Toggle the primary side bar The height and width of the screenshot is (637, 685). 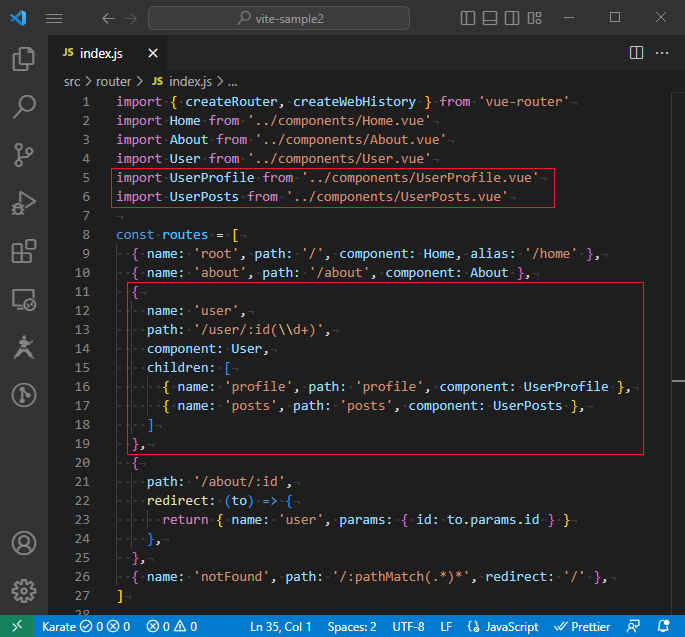467,18
